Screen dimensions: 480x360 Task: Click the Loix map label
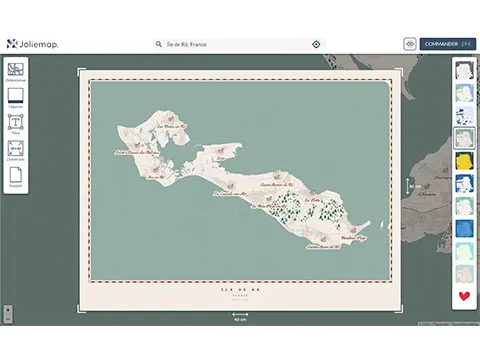[221, 158]
